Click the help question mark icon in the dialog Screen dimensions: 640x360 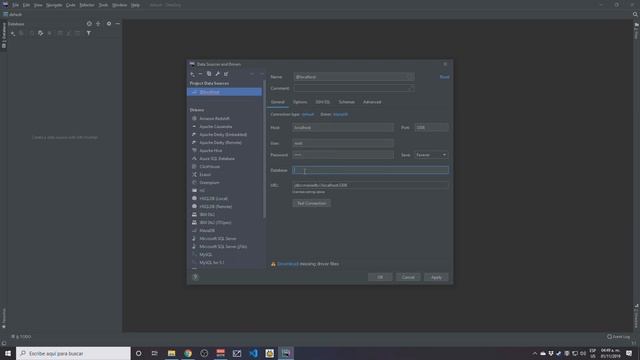(x=196, y=277)
